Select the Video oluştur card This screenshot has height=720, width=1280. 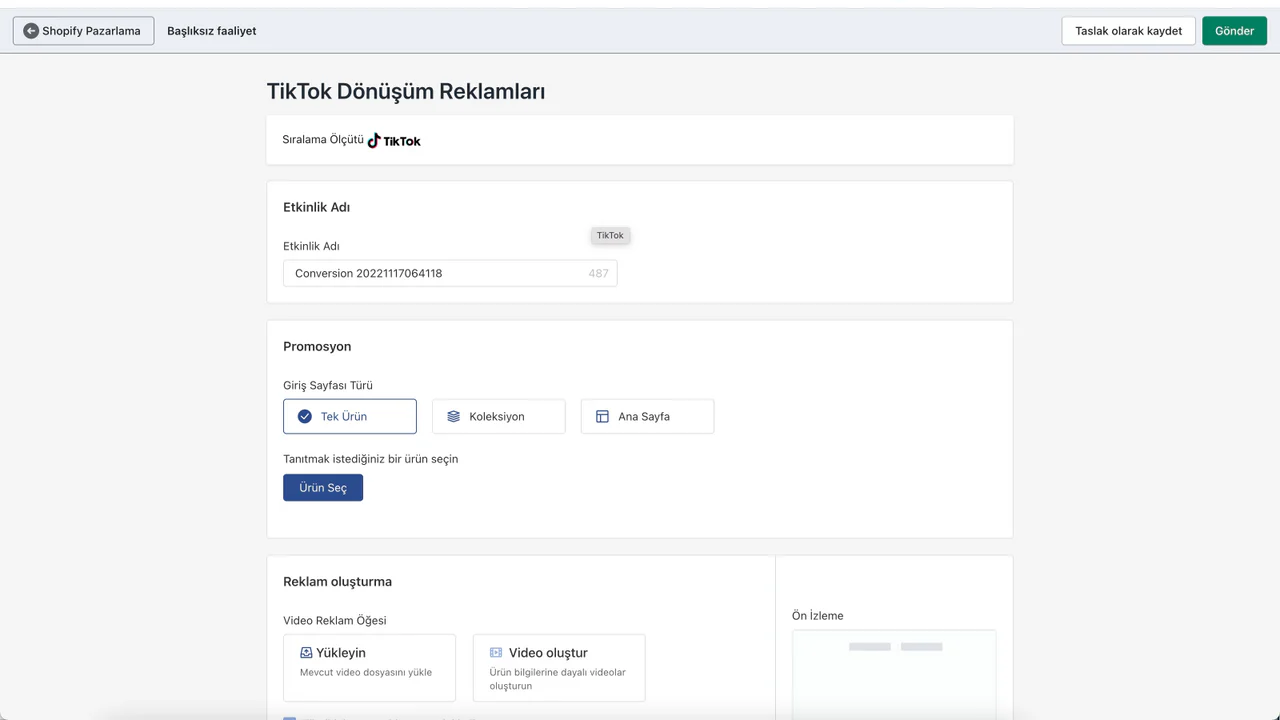559,668
